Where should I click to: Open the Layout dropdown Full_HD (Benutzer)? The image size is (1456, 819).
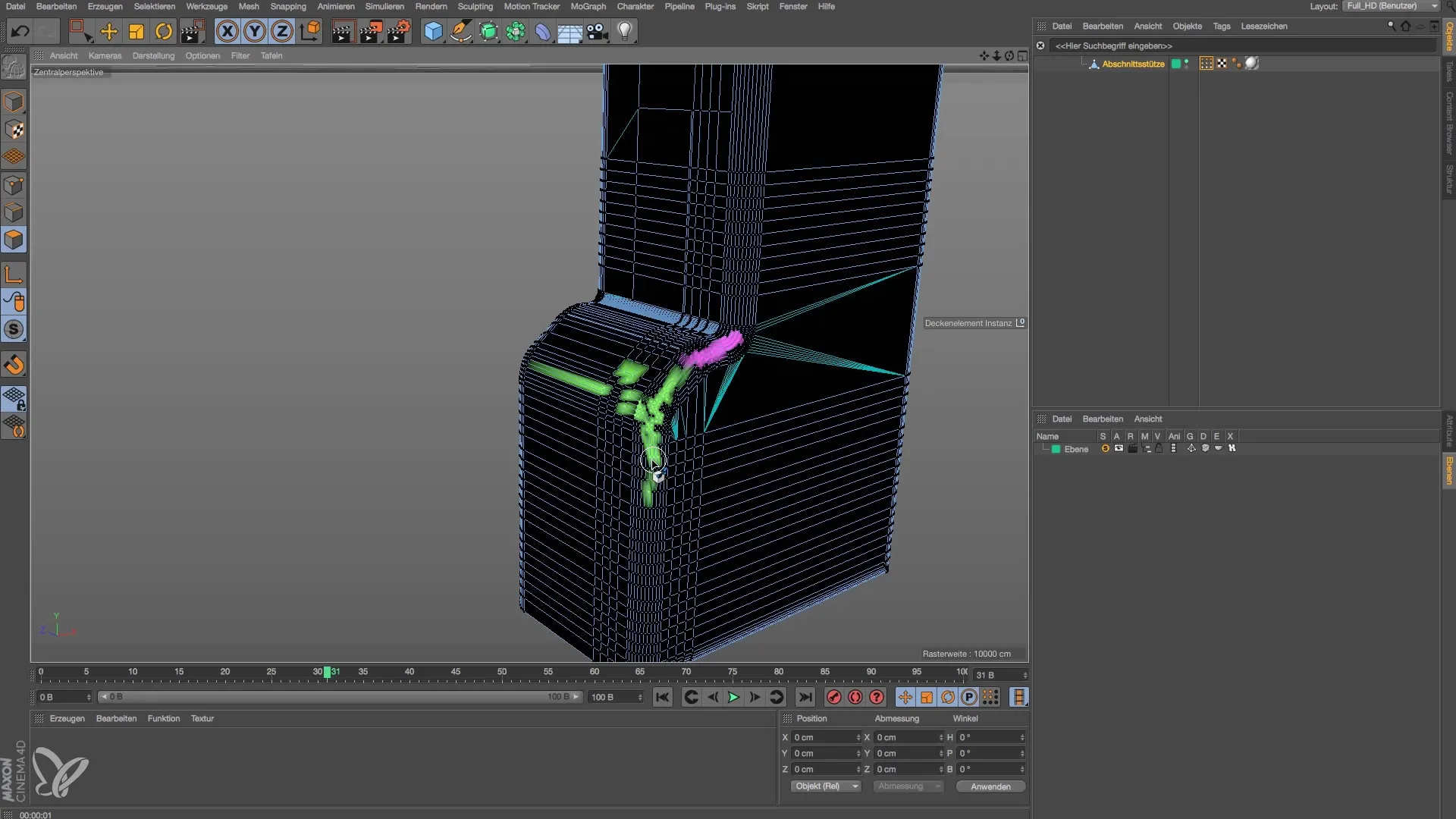pos(1391,6)
